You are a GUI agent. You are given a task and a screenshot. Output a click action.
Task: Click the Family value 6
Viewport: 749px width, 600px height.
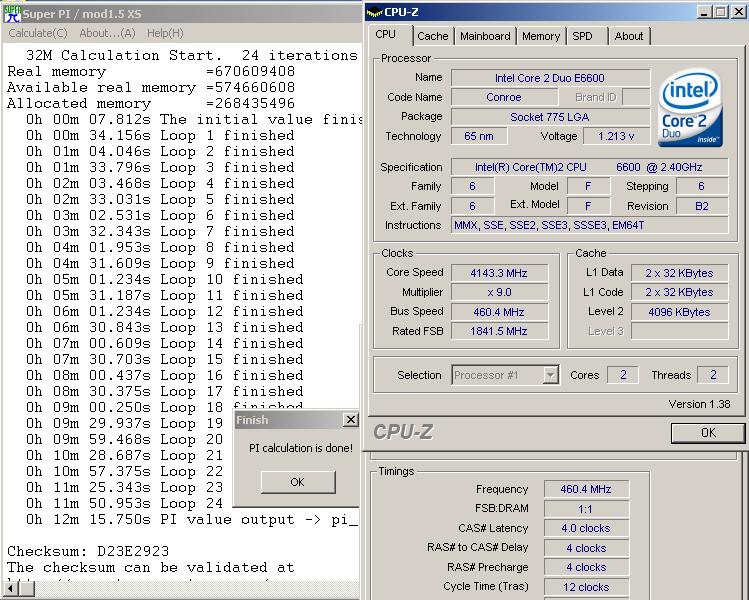coord(472,186)
